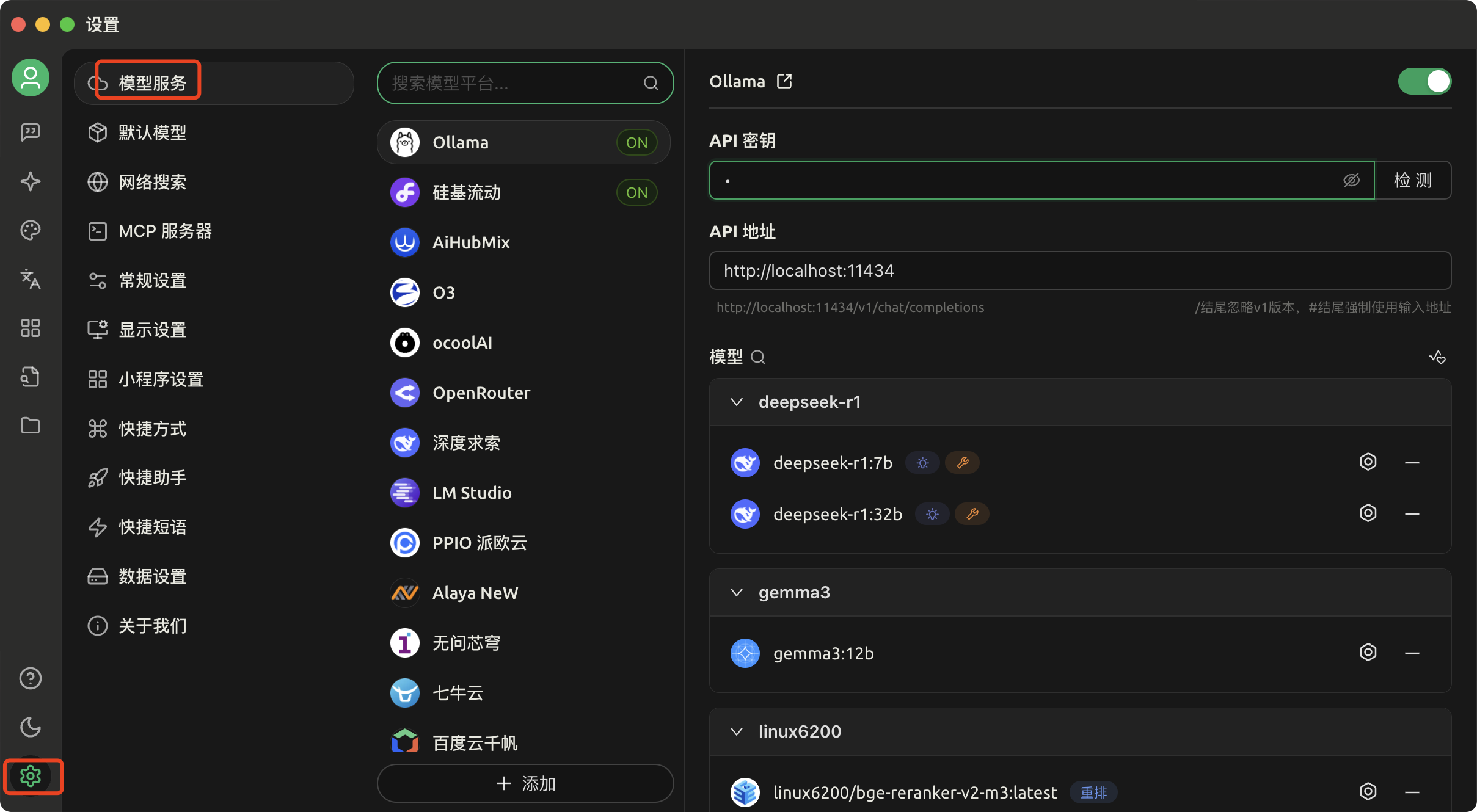This screenshot has width=1477, height=812.
Task: Collapse the linux6200 model group
Action: click(x=737, y=731)
